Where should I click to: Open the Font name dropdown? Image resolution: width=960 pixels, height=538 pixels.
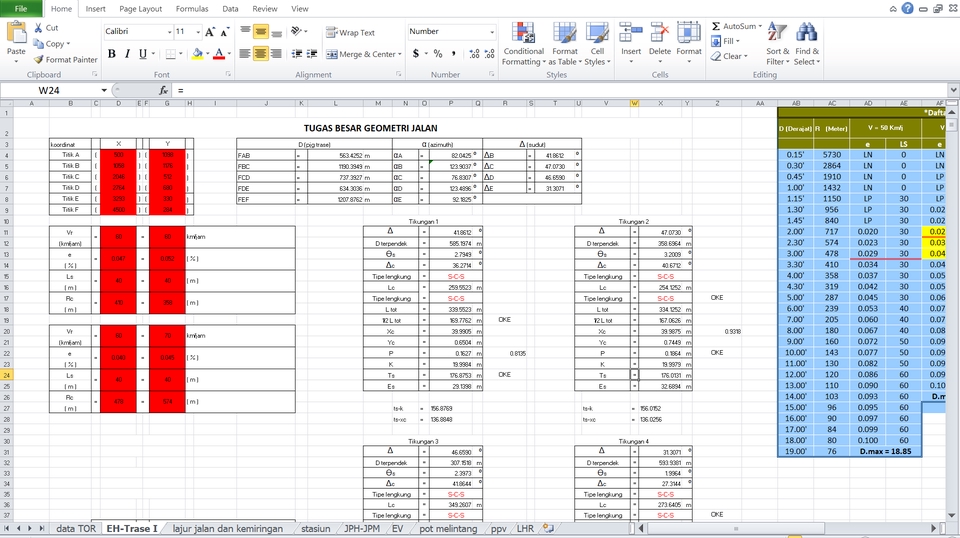(170, 31)
